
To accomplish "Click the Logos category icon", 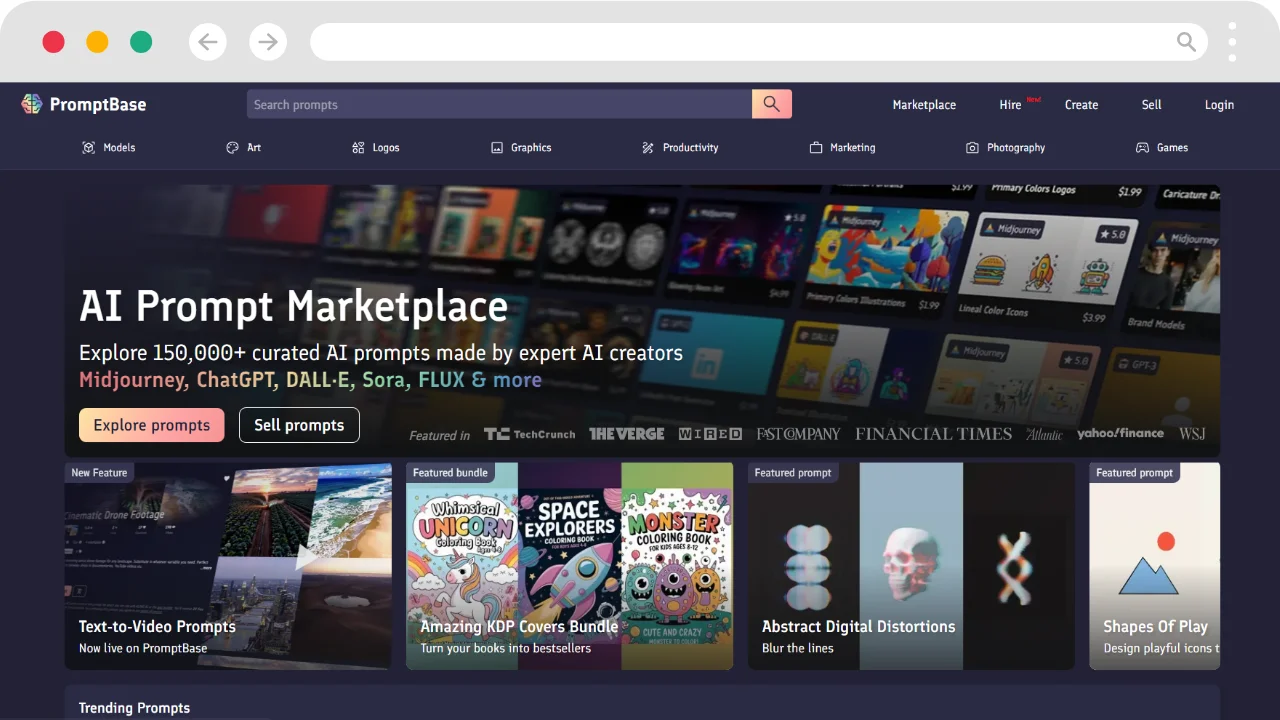I will click(358, 147).
